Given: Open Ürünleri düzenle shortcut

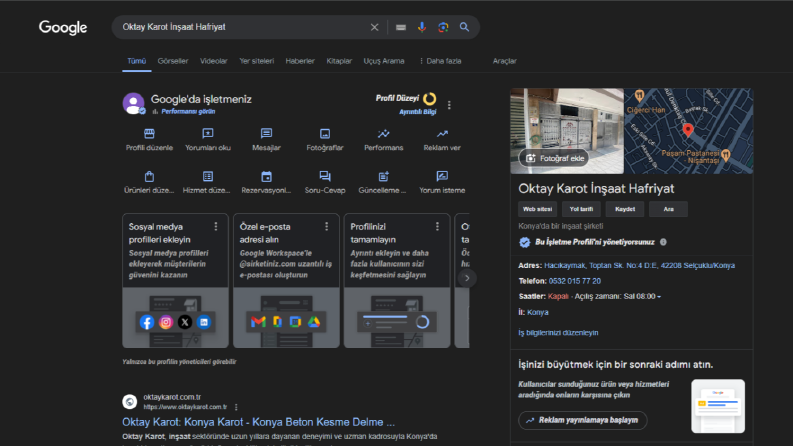Looking at the screenshot, I should (x=149, y=183).
